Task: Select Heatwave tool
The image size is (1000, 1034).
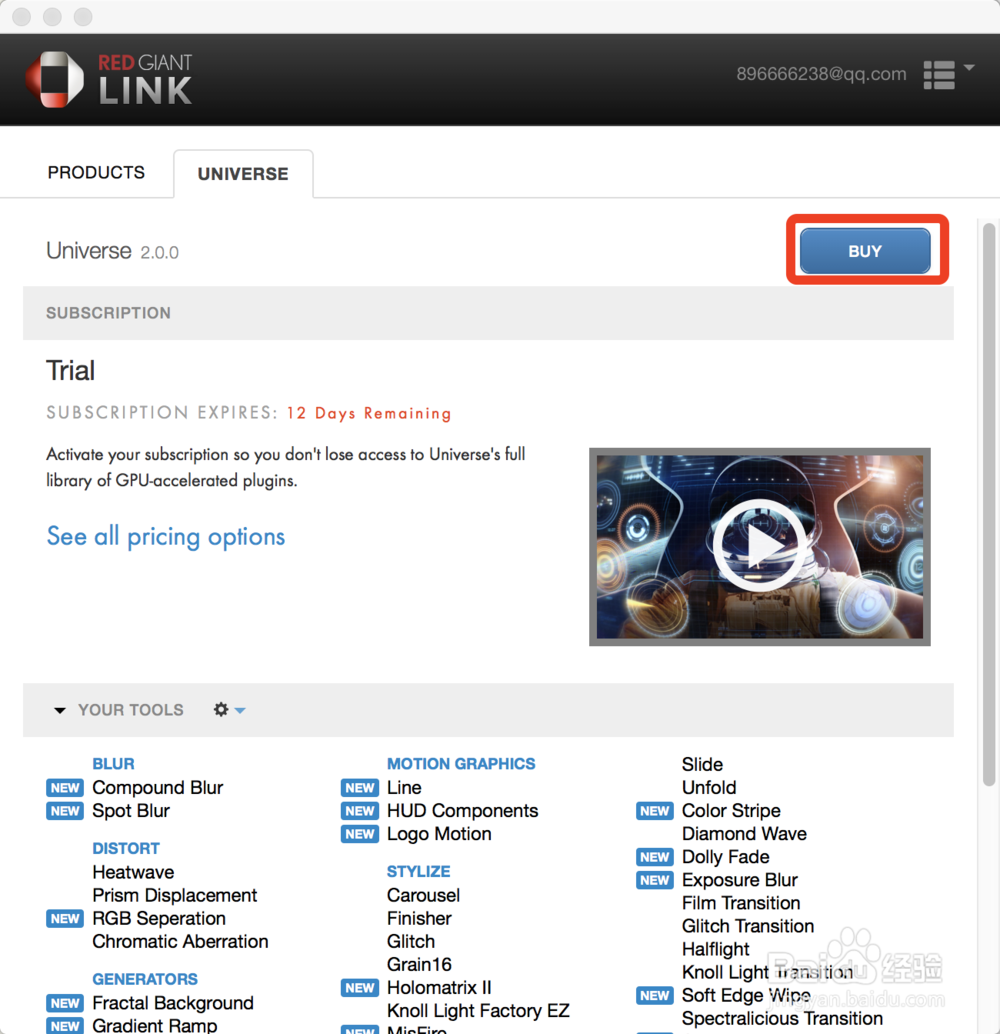Action: click(133, 872)
